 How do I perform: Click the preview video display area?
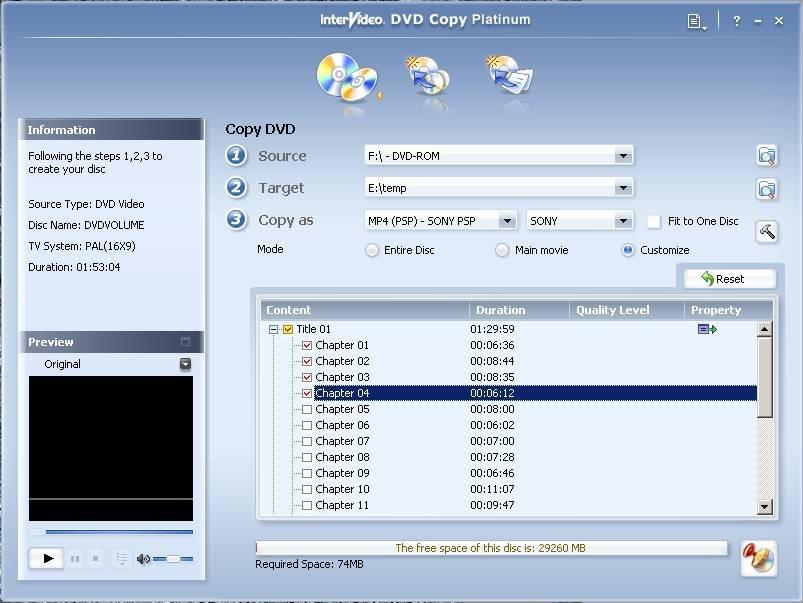tap(111, 448)
